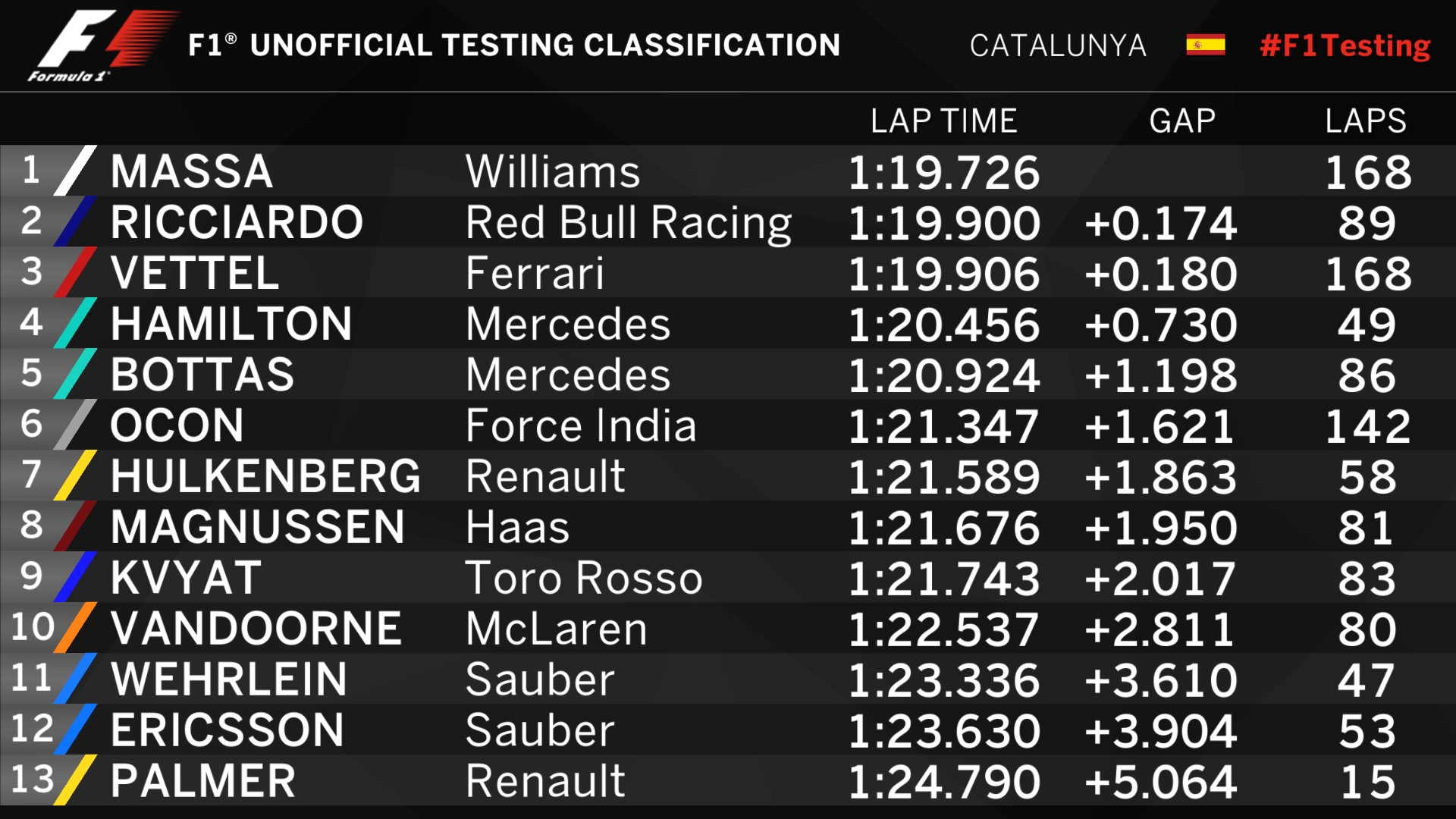Click the LAP TIME column header
Screen dimensions: 1456x819
(x=943, y=121)
